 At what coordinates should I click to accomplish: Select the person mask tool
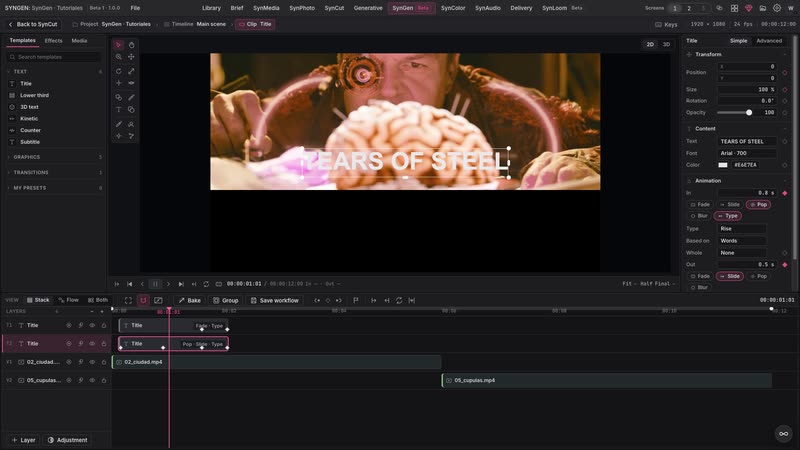[x=131, y=124]
